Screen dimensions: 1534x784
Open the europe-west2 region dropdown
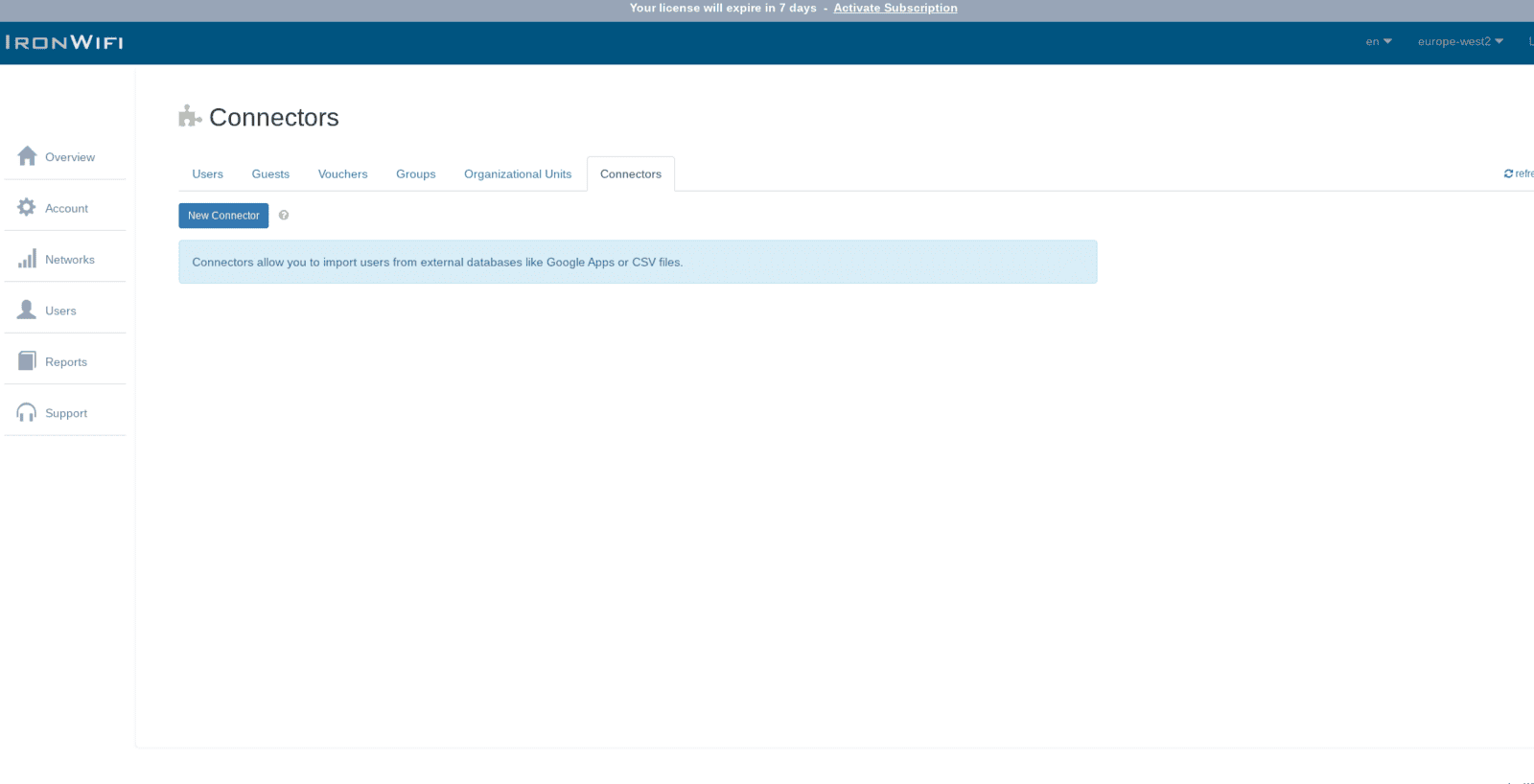pyautogui.click(x=1460, y=41)
